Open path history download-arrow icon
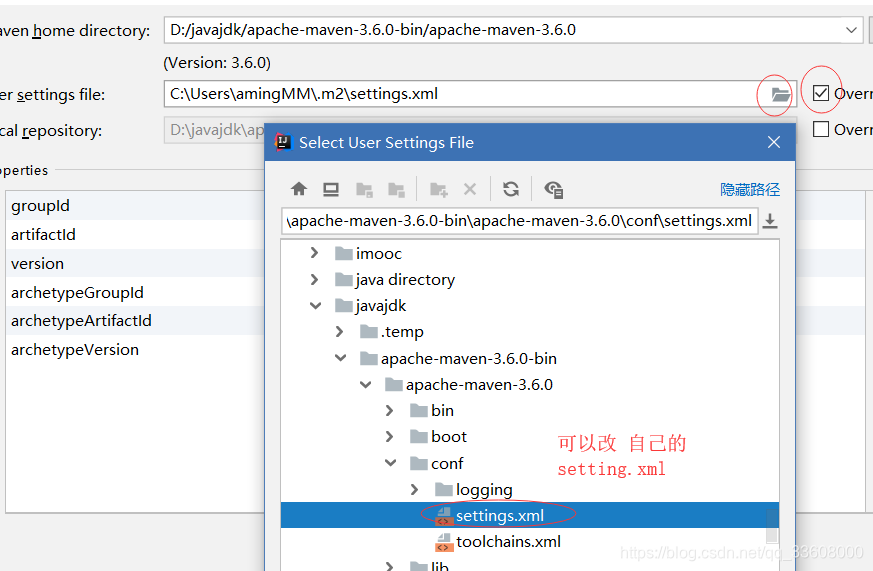 [x=770, y=221]
